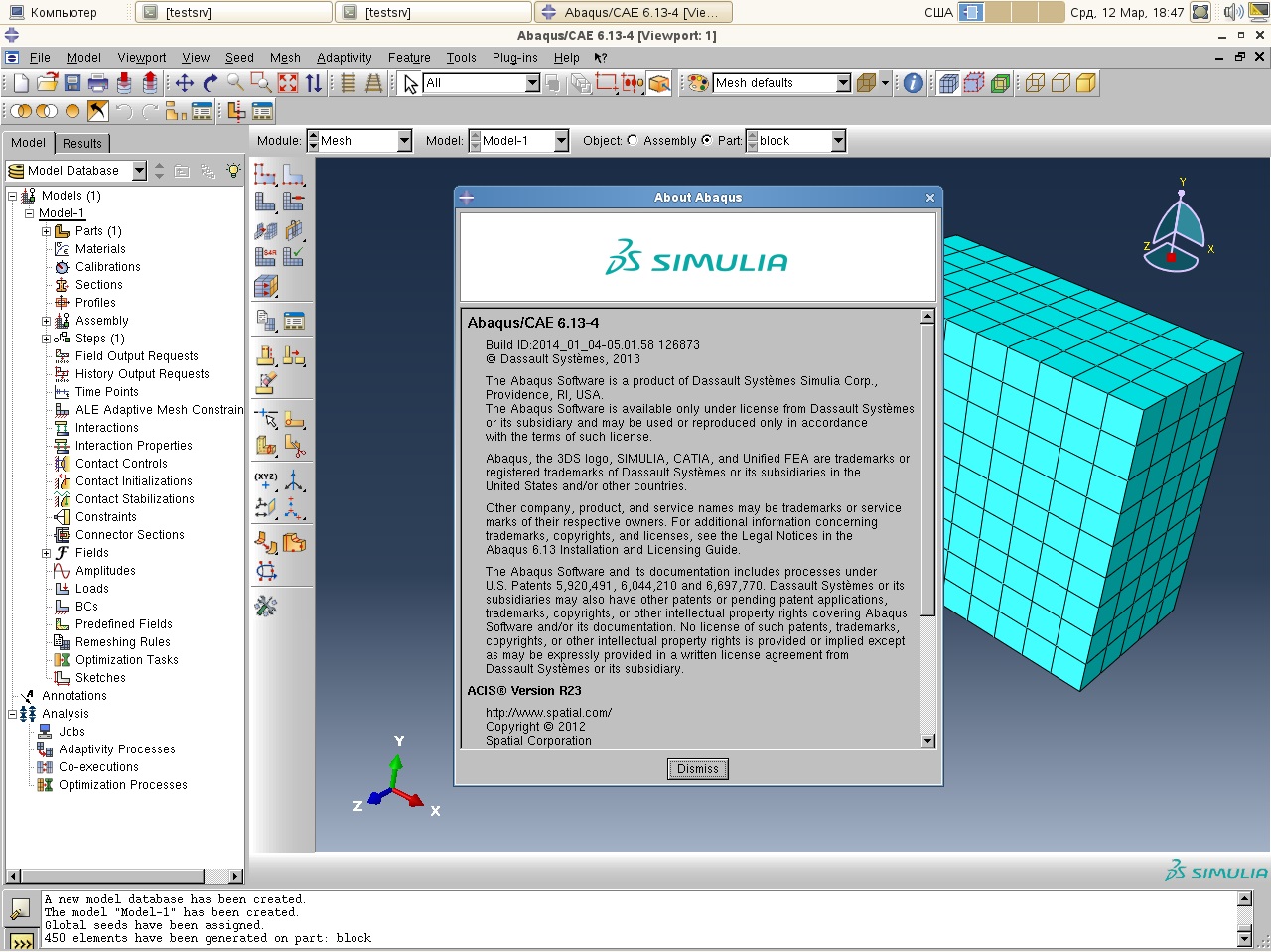Auto-fit the view in viewport

(x=287, y=83)
